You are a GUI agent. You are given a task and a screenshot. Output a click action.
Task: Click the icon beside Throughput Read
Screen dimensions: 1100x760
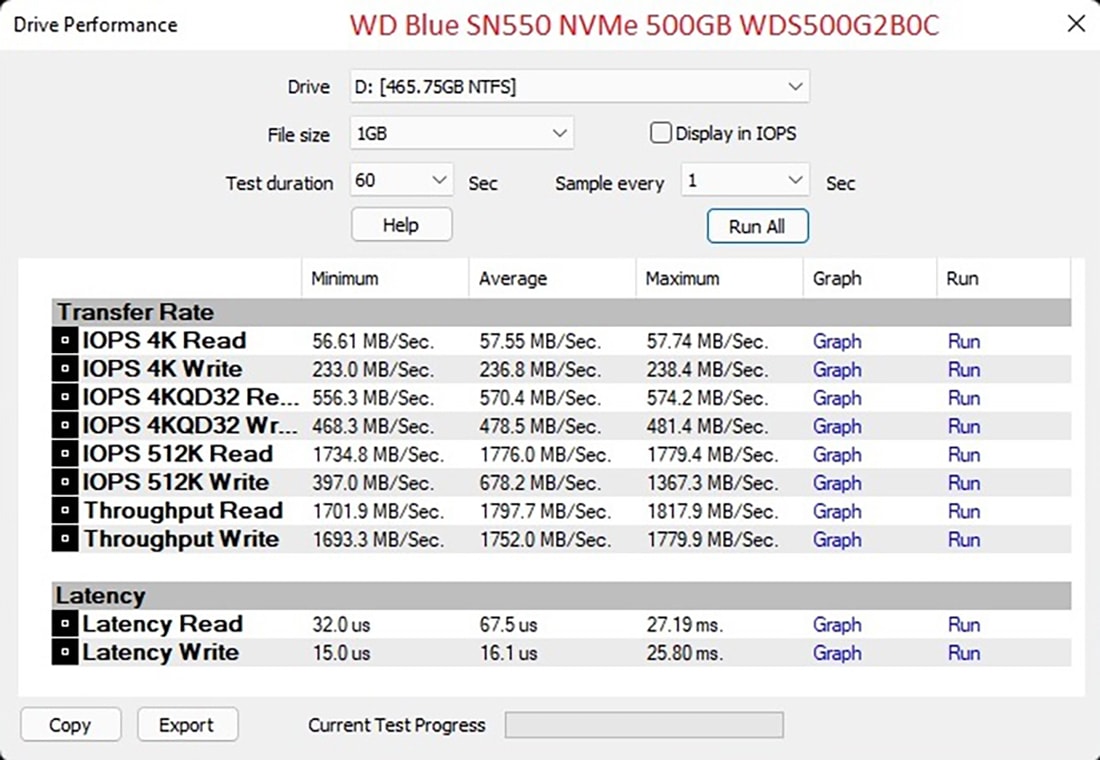(x=64, y=511)
